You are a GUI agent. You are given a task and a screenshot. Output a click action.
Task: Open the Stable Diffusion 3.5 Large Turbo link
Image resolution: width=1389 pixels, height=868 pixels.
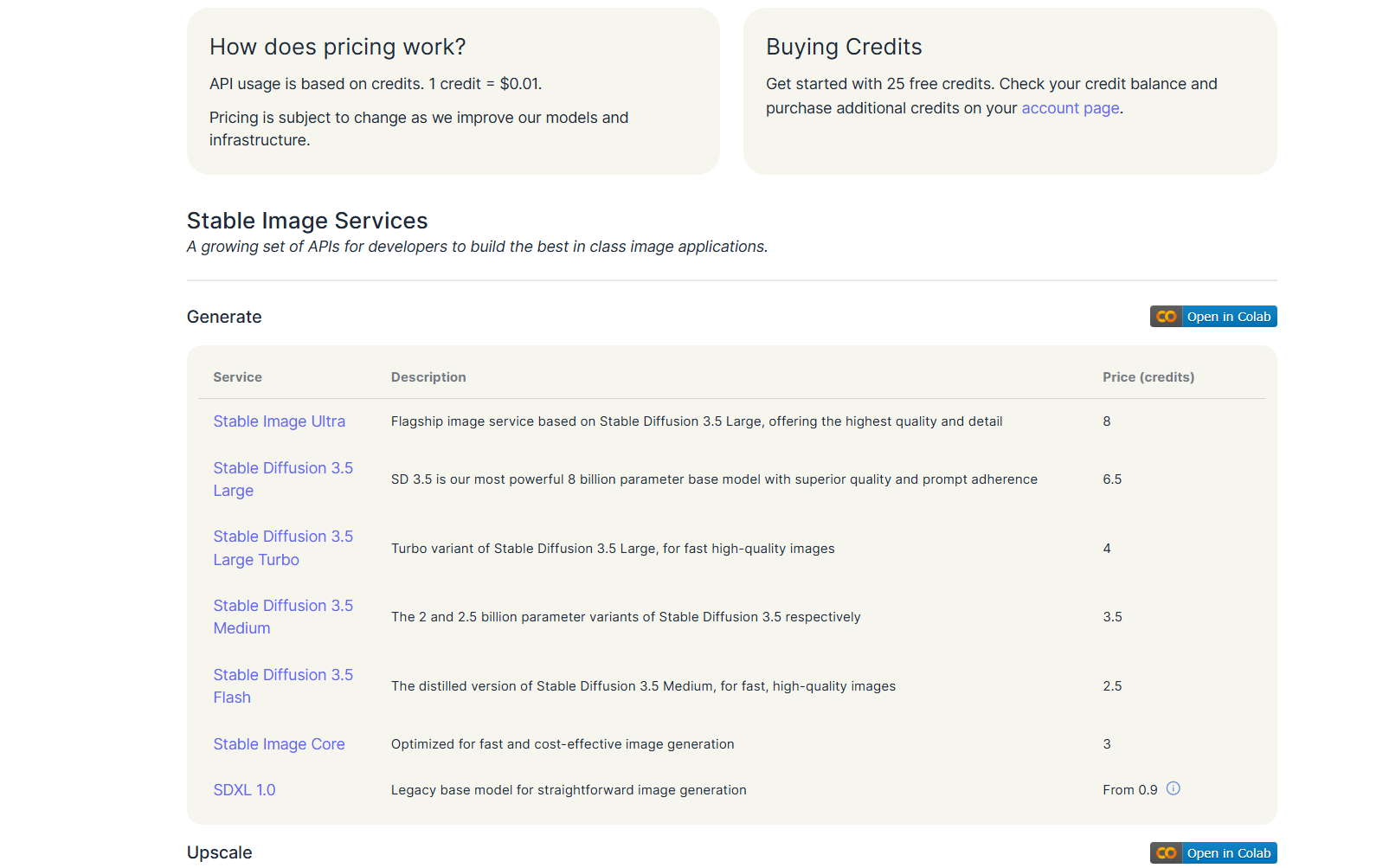click(x=283, y=548)
